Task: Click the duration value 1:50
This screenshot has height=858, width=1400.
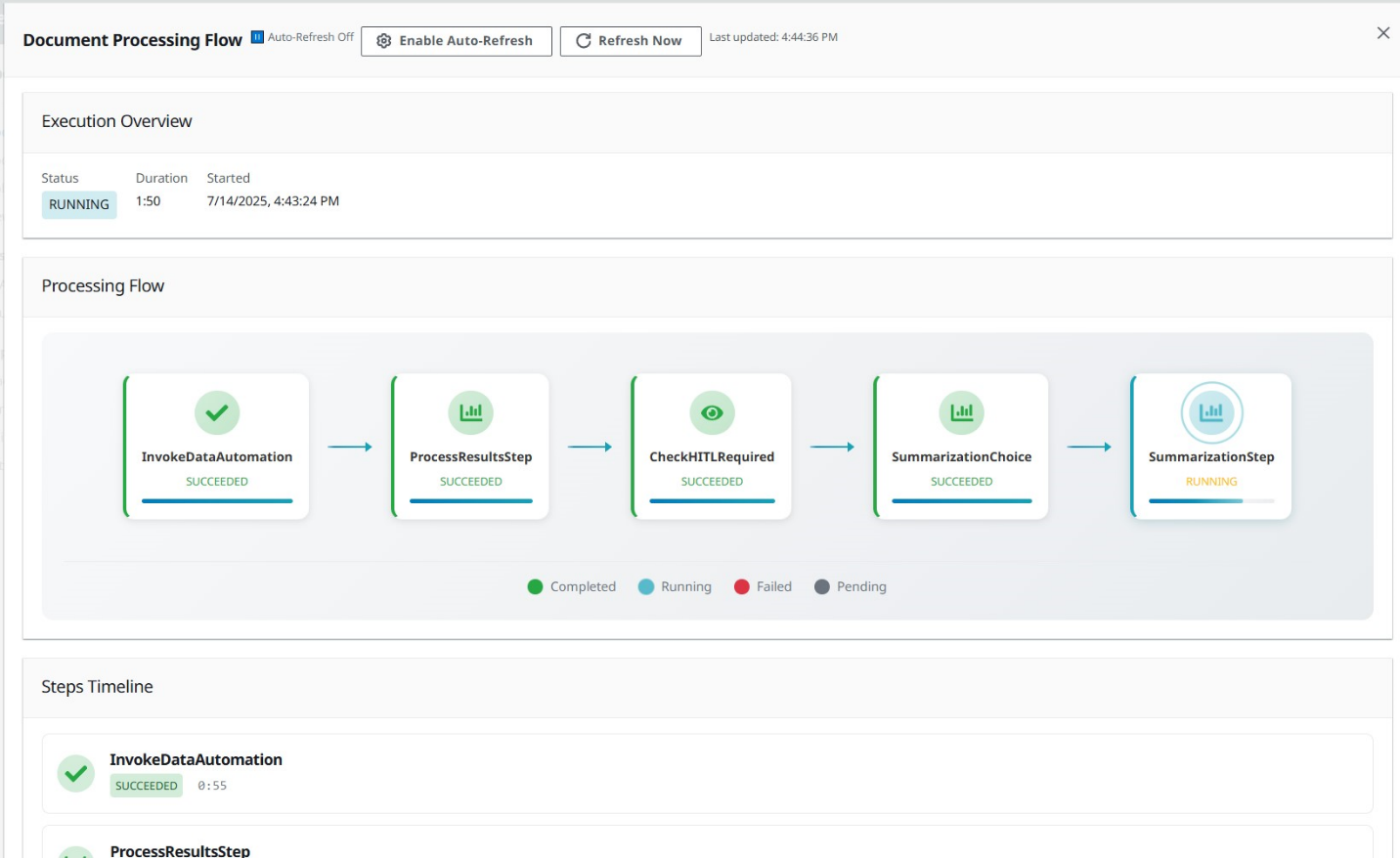Action: click(149, 201)
